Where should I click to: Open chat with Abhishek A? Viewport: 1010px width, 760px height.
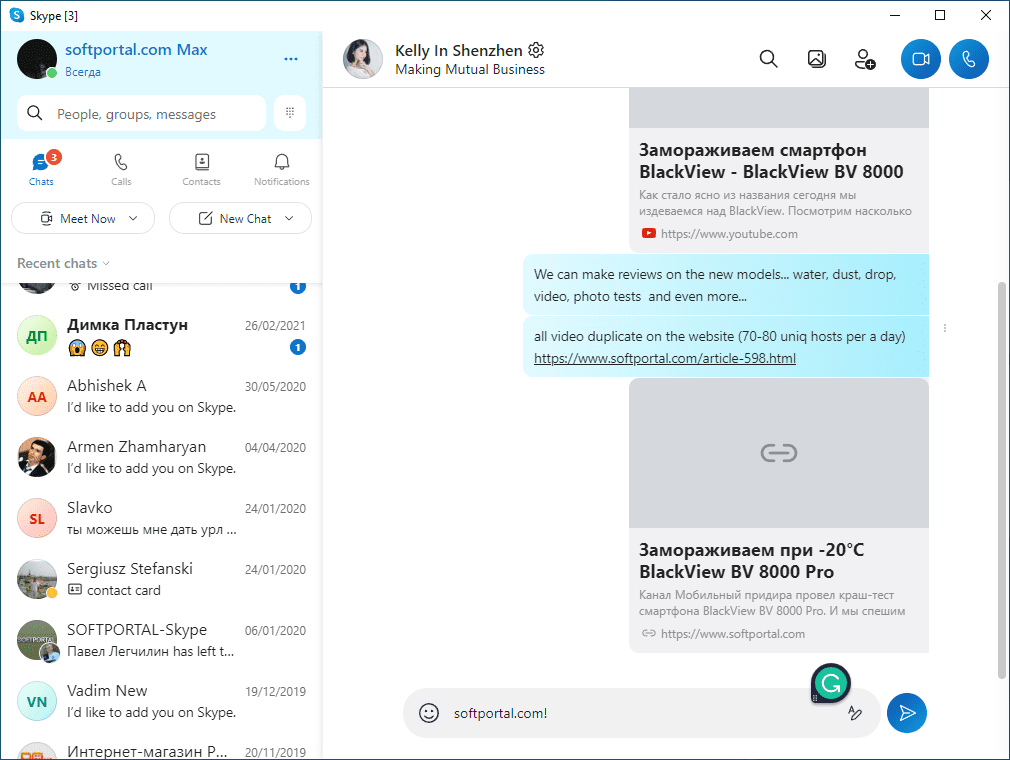pos(161,397)
